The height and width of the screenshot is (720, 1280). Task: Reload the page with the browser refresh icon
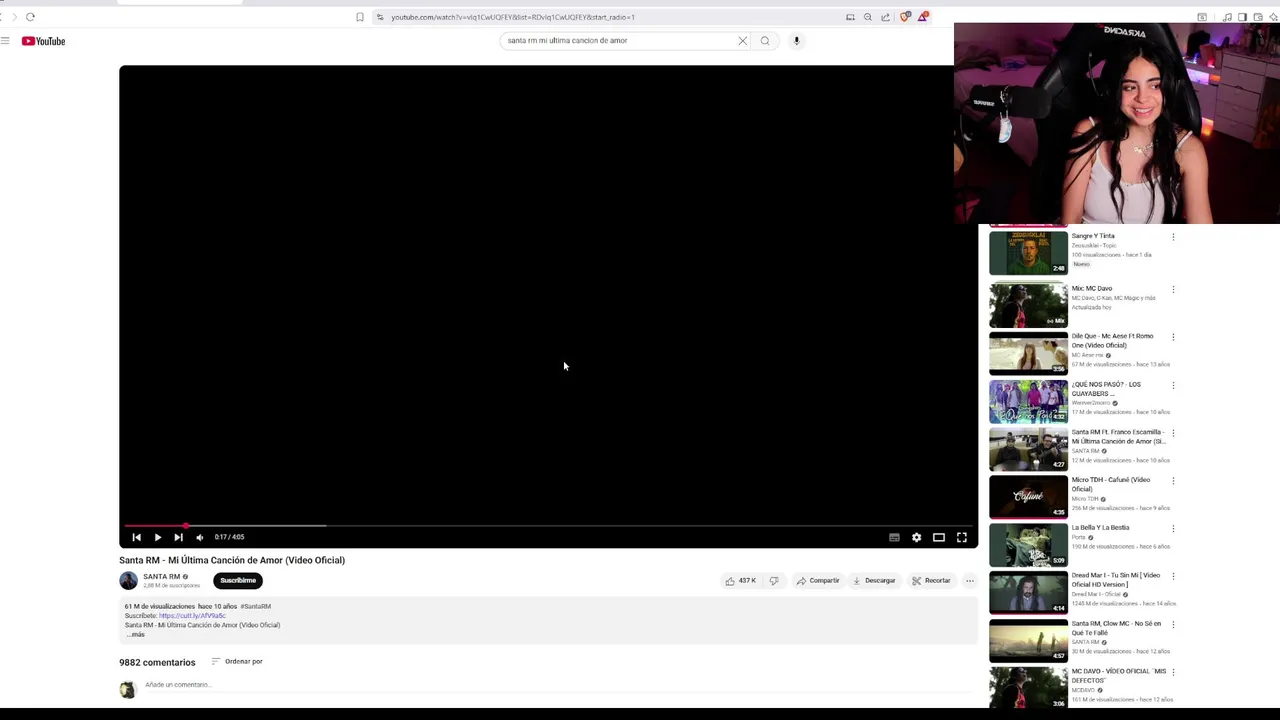pos(30,17)
